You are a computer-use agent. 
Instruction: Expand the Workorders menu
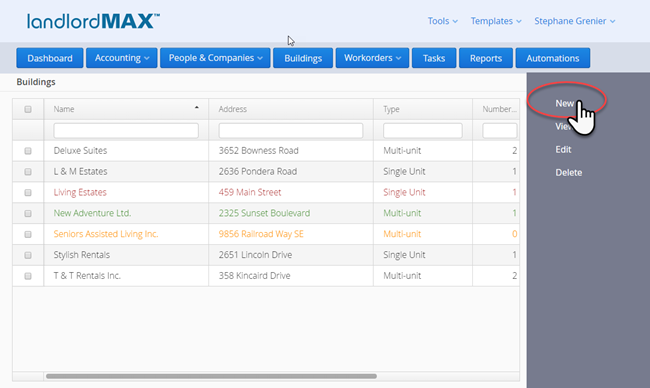[372, 58]
